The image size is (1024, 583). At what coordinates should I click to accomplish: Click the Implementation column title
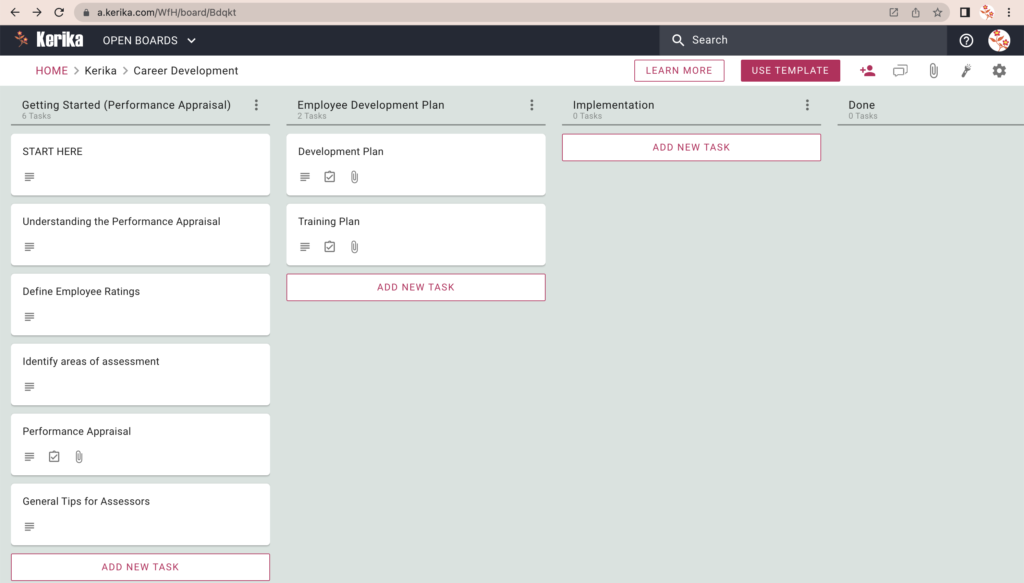point(613,105)
